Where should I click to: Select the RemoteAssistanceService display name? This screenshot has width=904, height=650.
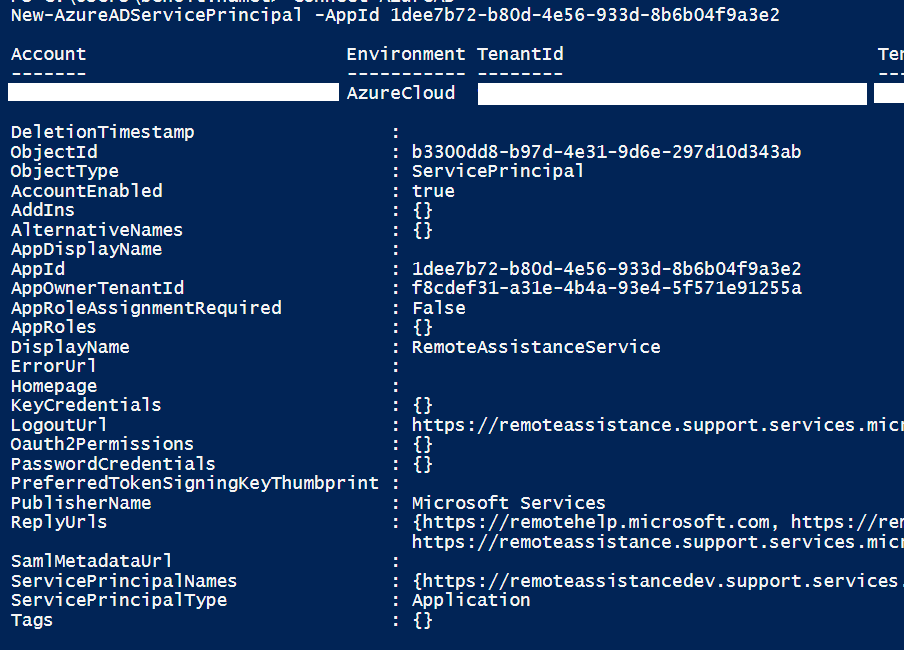[x=536, y=347]
